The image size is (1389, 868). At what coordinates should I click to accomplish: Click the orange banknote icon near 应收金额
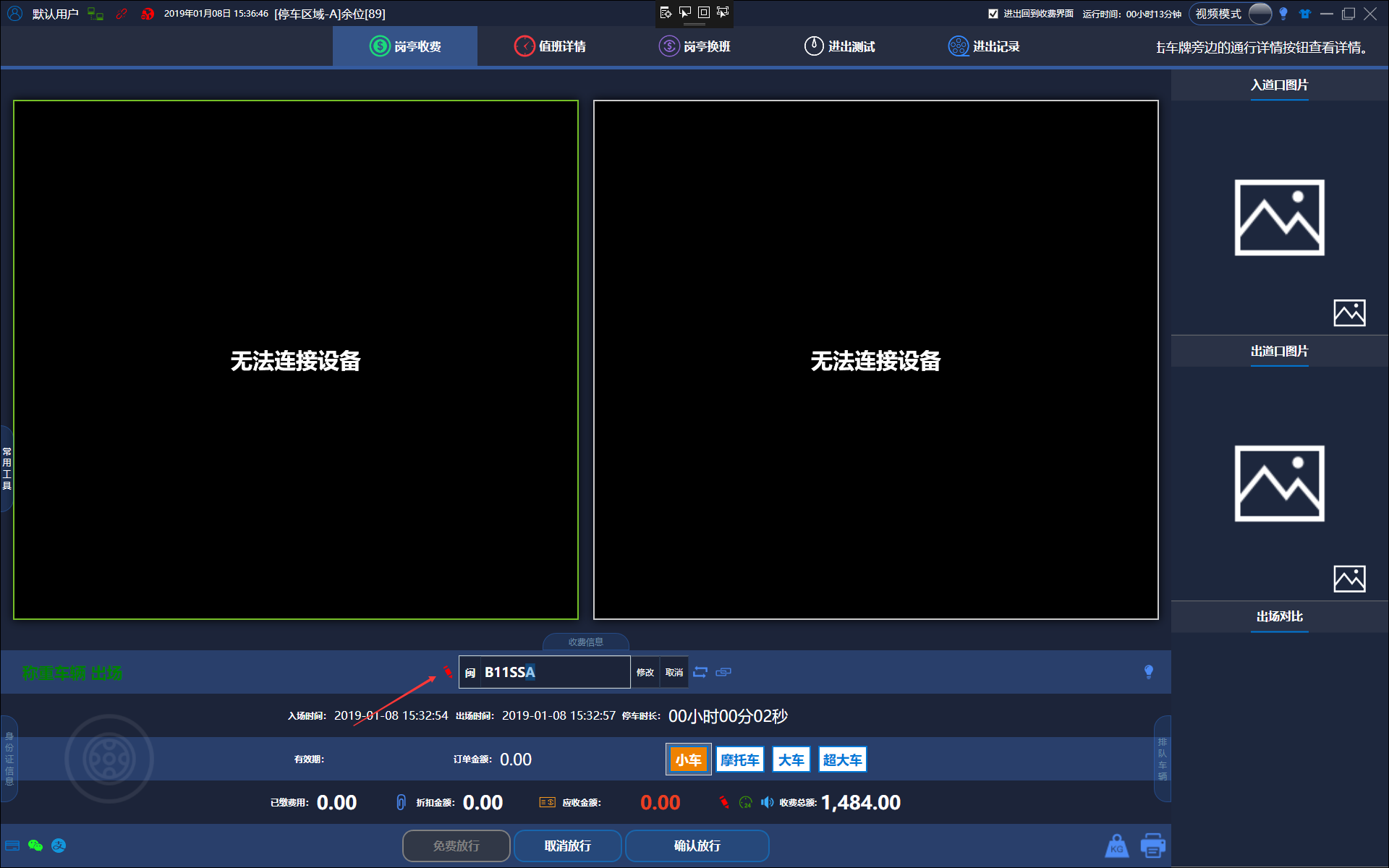(x=548, y=802)
